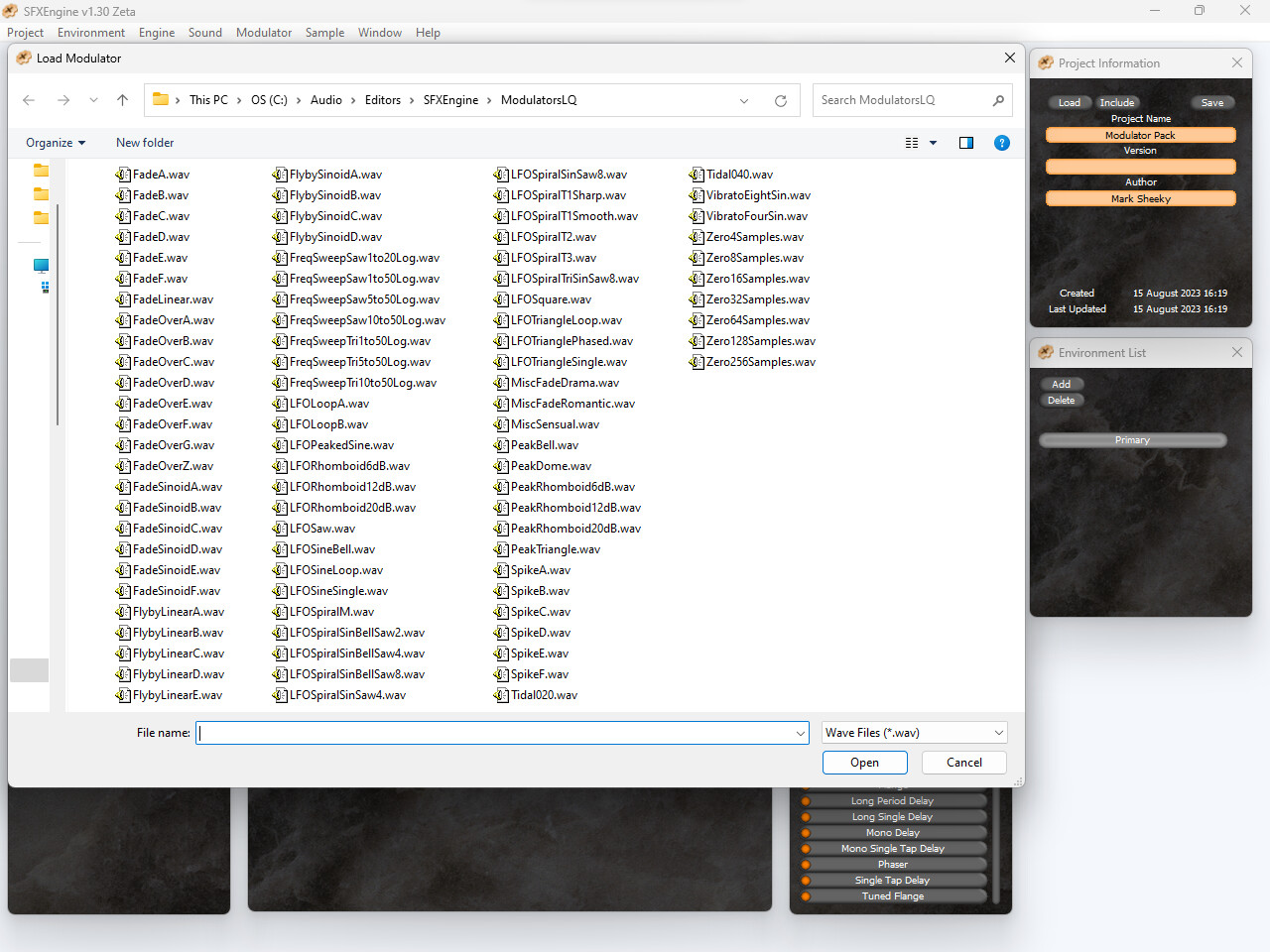Click the up-one-level navigation arrow

[121, 99]
